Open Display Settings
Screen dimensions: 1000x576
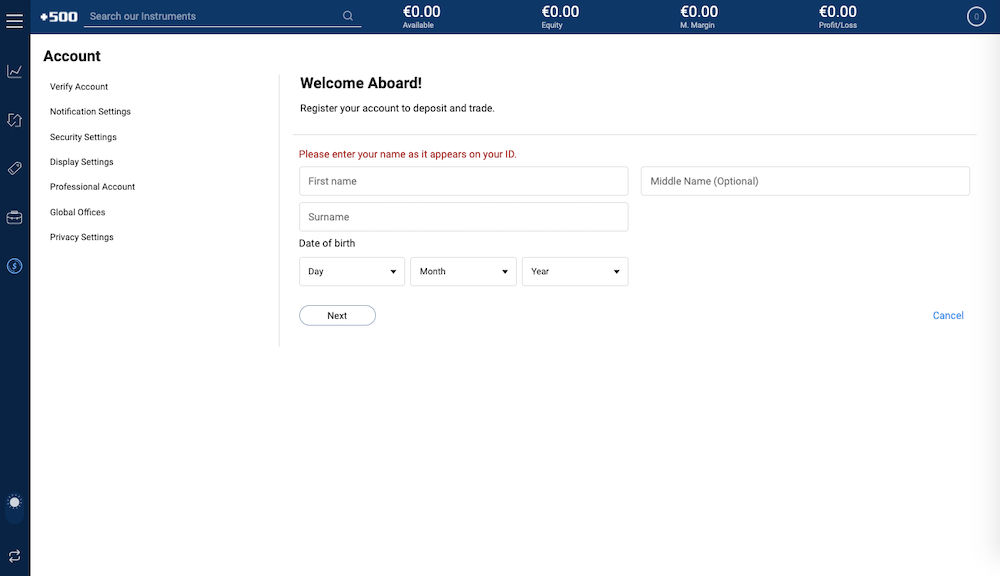click(x=82, y=162)
